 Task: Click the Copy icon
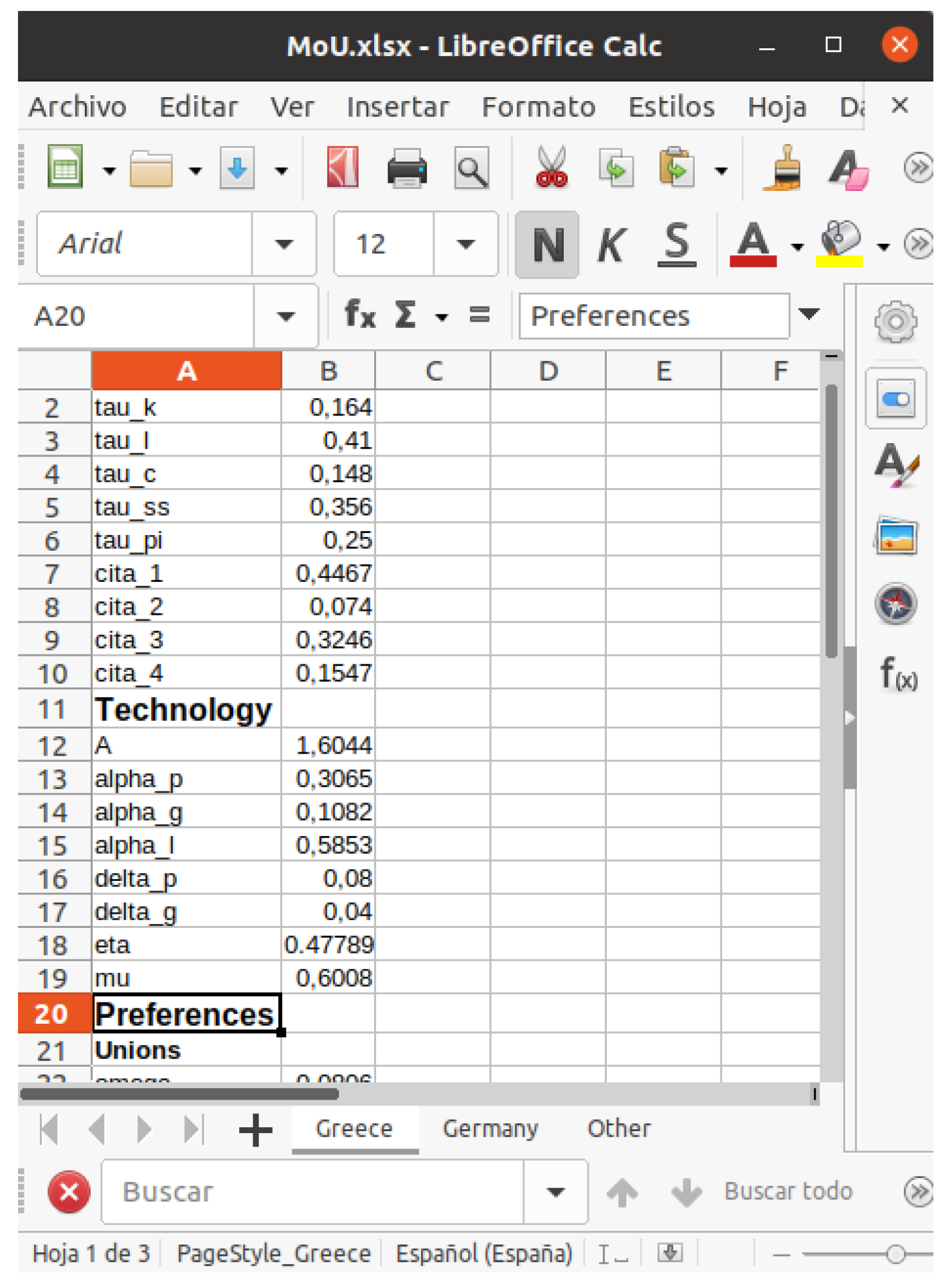click(616, 168)
